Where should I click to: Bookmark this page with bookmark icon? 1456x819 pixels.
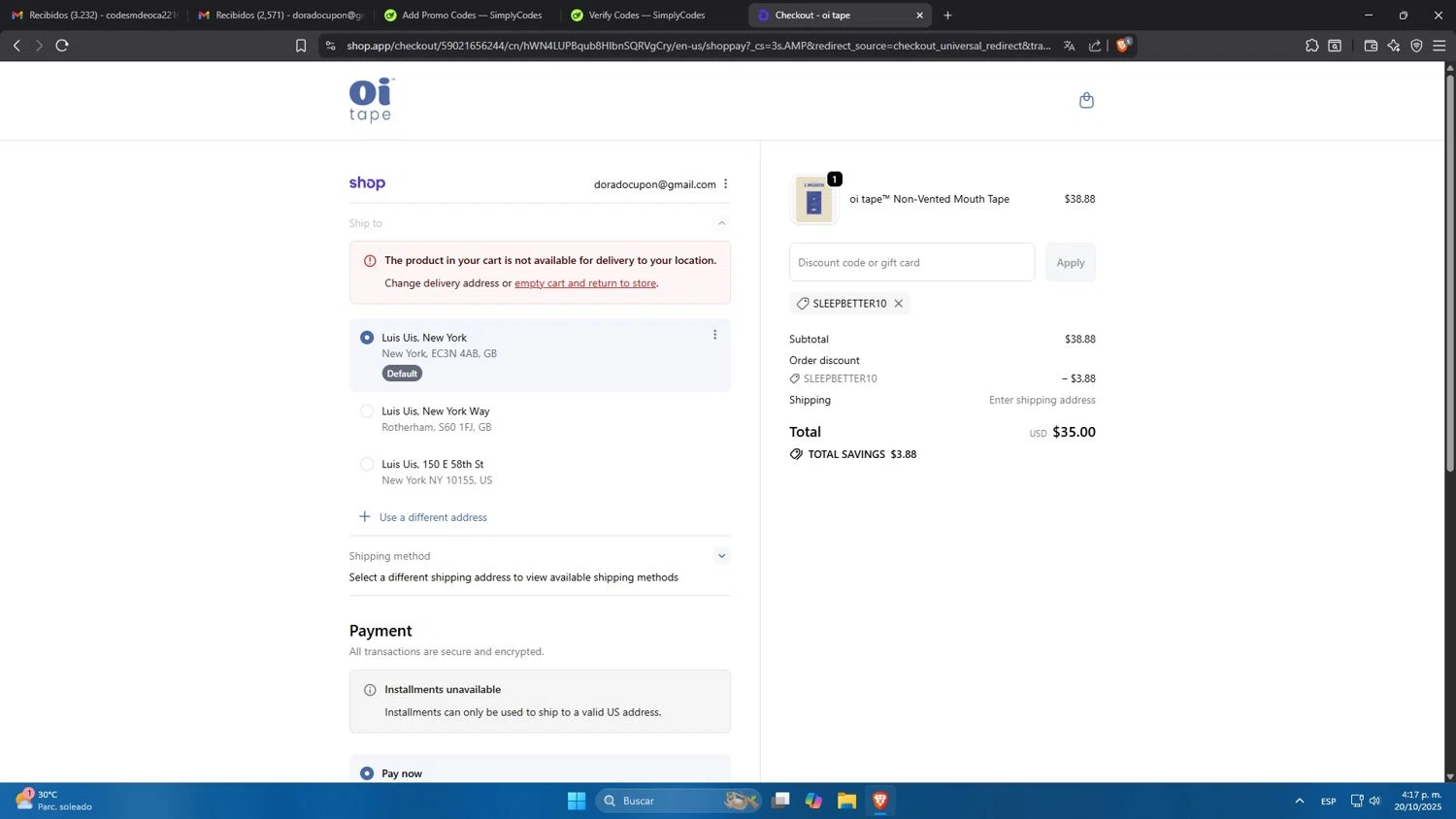click(x=301, y=46)
